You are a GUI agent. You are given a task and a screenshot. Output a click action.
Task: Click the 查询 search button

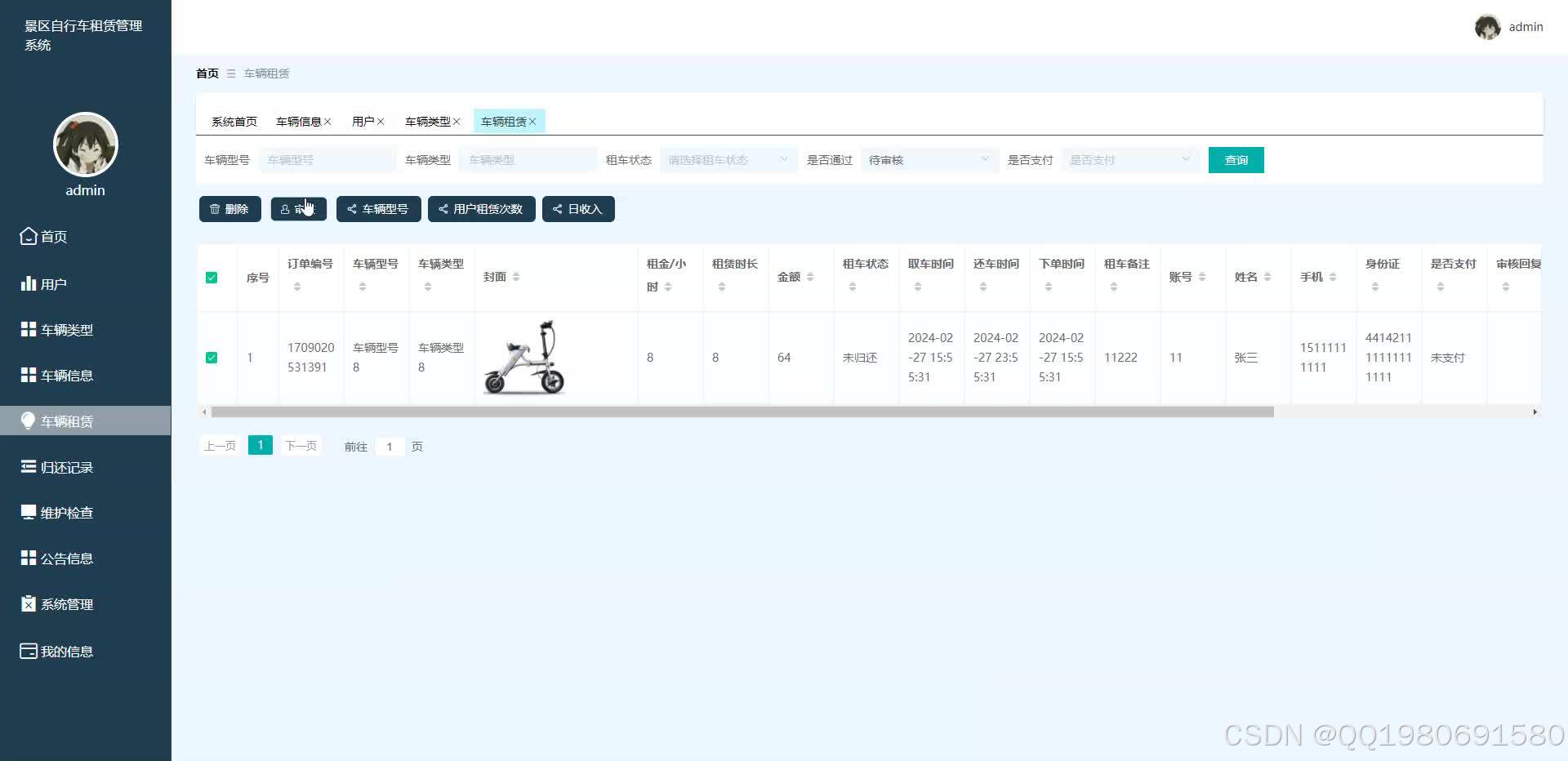point(1236,159)
